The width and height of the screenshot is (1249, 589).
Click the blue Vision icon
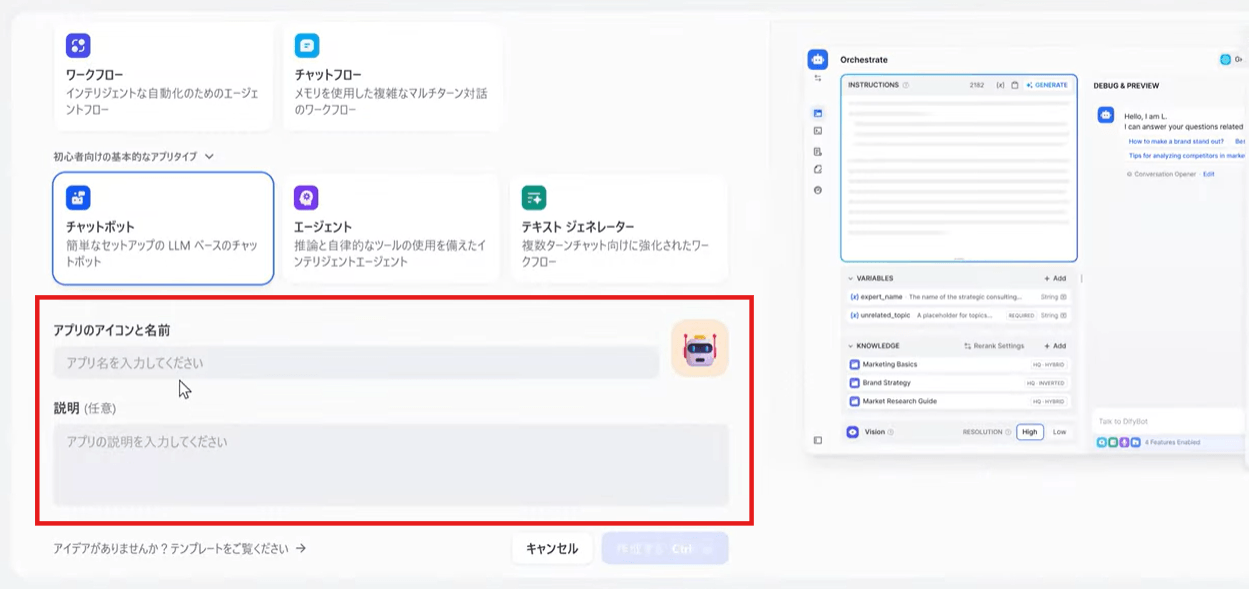click(x=853, y=432)
